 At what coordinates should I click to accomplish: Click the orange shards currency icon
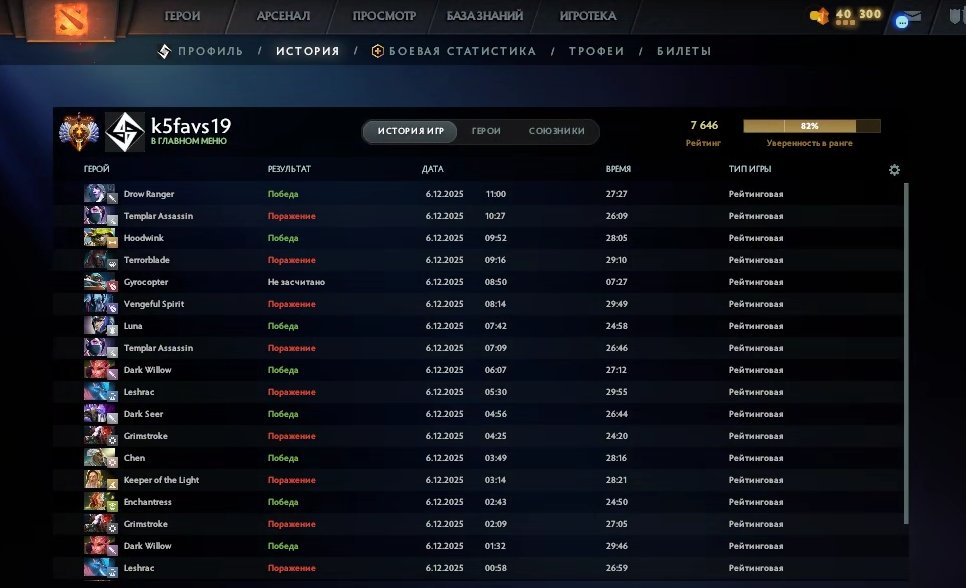pos(820,16)
